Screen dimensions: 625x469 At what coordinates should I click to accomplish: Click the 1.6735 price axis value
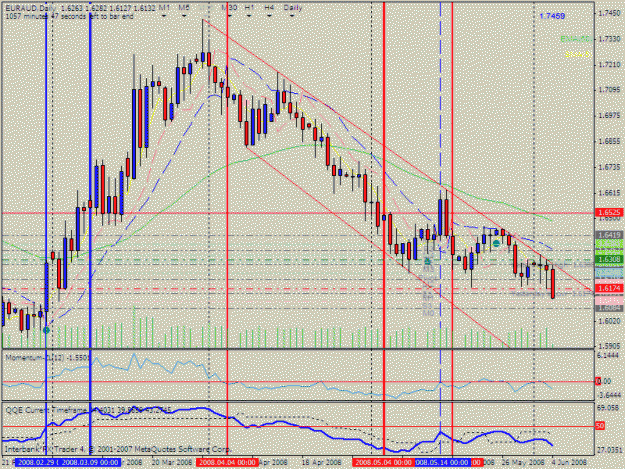(x=610, y=167)
